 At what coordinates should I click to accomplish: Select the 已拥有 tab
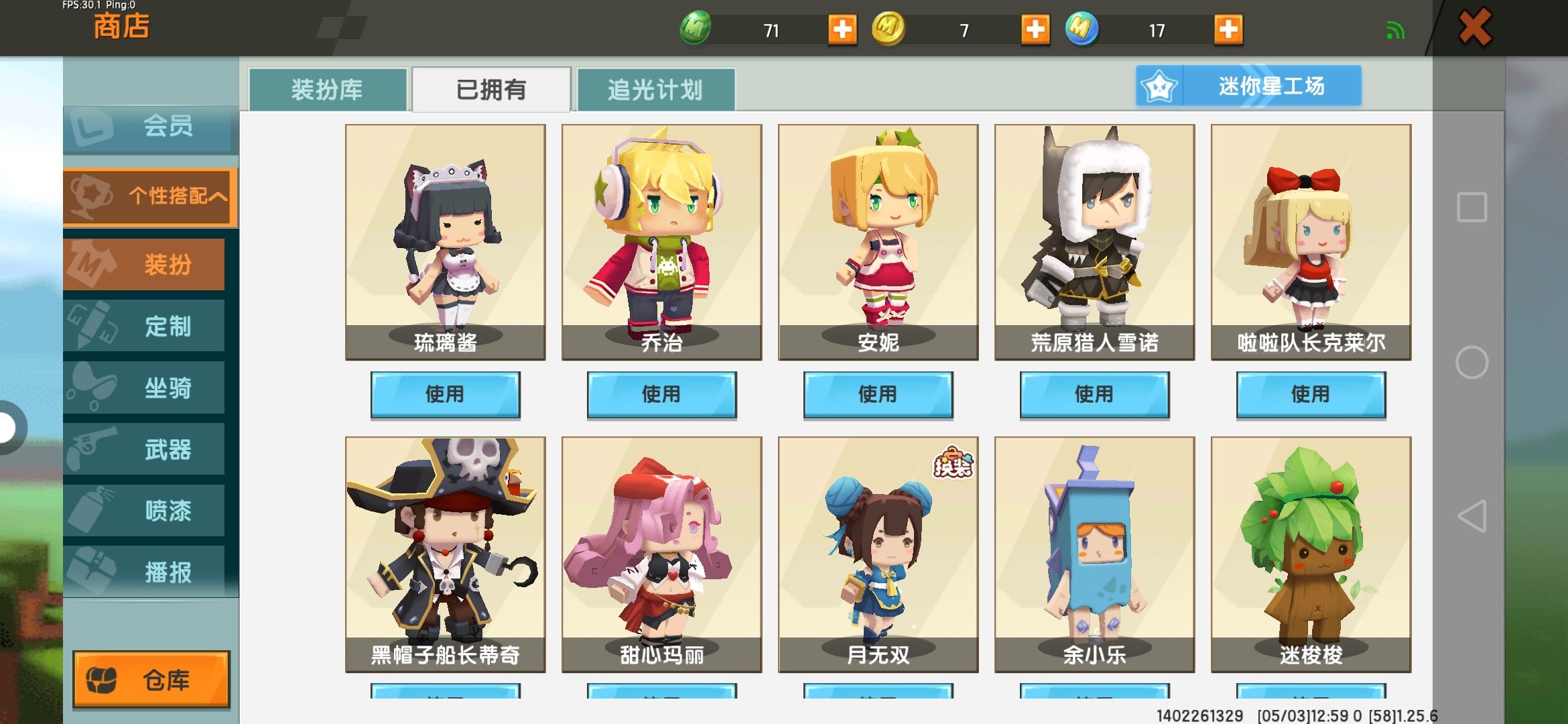coord(491,90)
